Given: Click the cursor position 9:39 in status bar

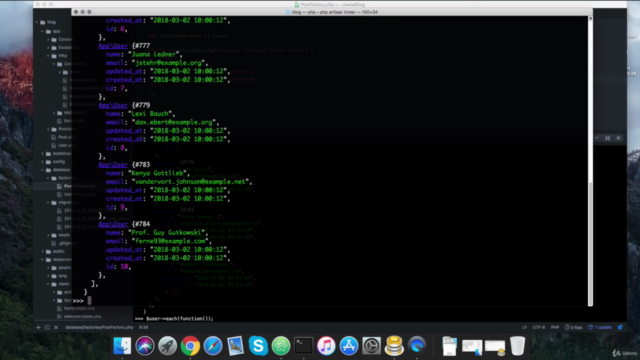Looking at the screenshot, I should (143, 327).
